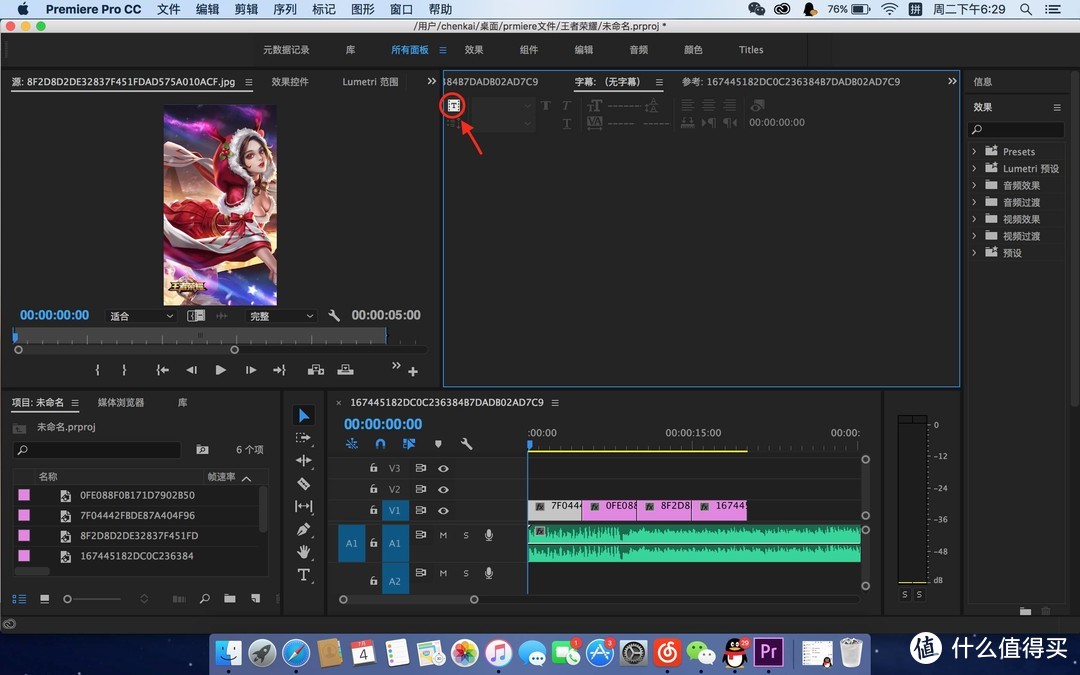Select the Razor tool in tools panel

click(x=304, y=484)
